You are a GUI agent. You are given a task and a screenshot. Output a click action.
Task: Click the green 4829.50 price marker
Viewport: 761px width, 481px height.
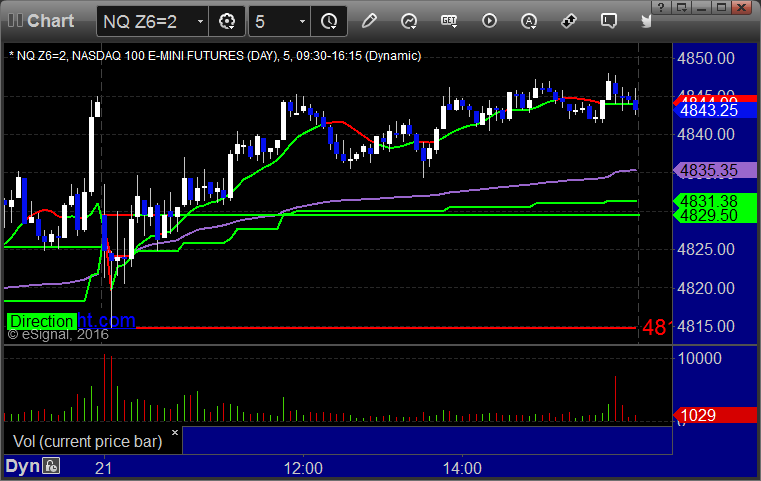(x=715, y=215)
